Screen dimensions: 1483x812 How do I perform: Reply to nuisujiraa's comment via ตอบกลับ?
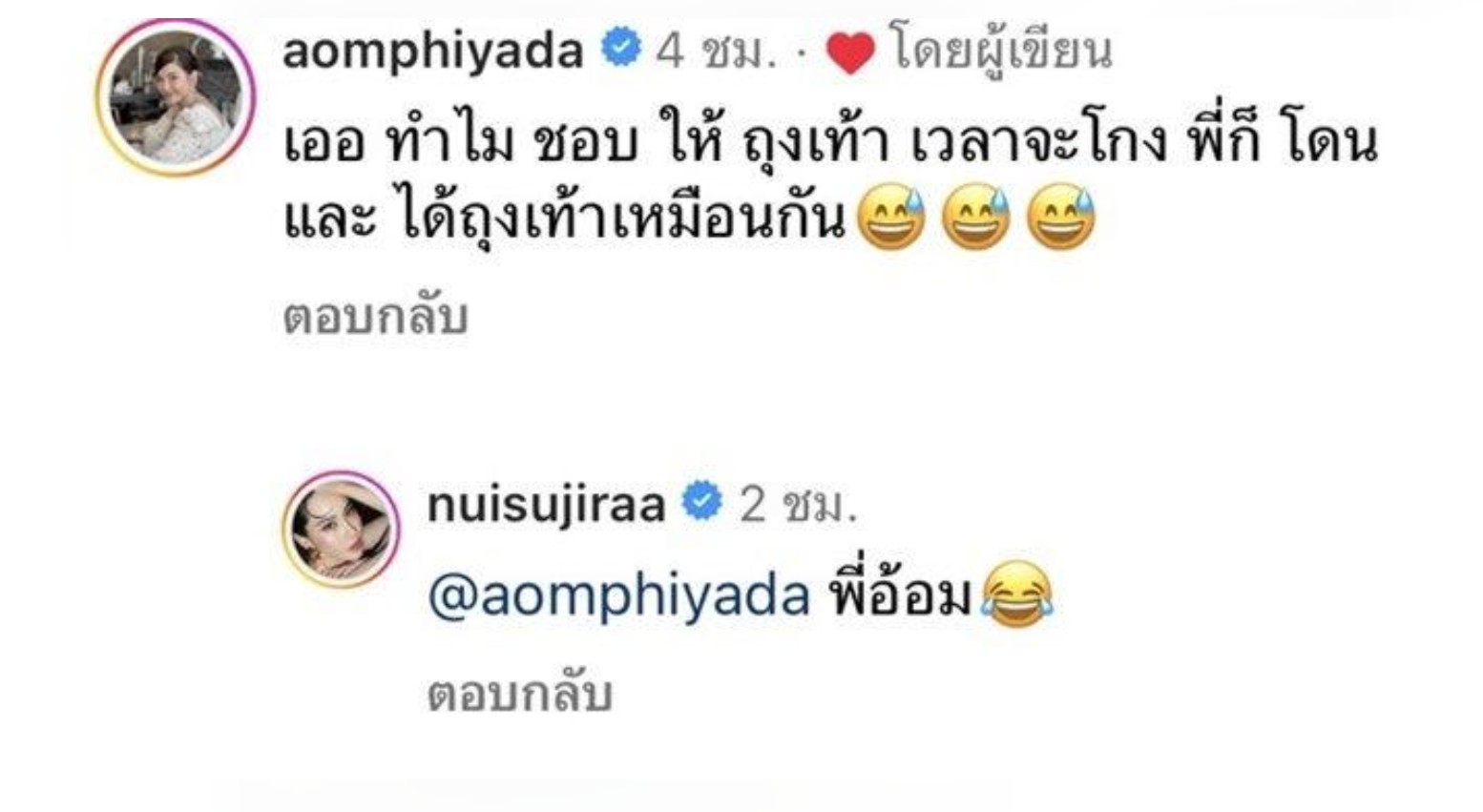[x=519, y=694]
